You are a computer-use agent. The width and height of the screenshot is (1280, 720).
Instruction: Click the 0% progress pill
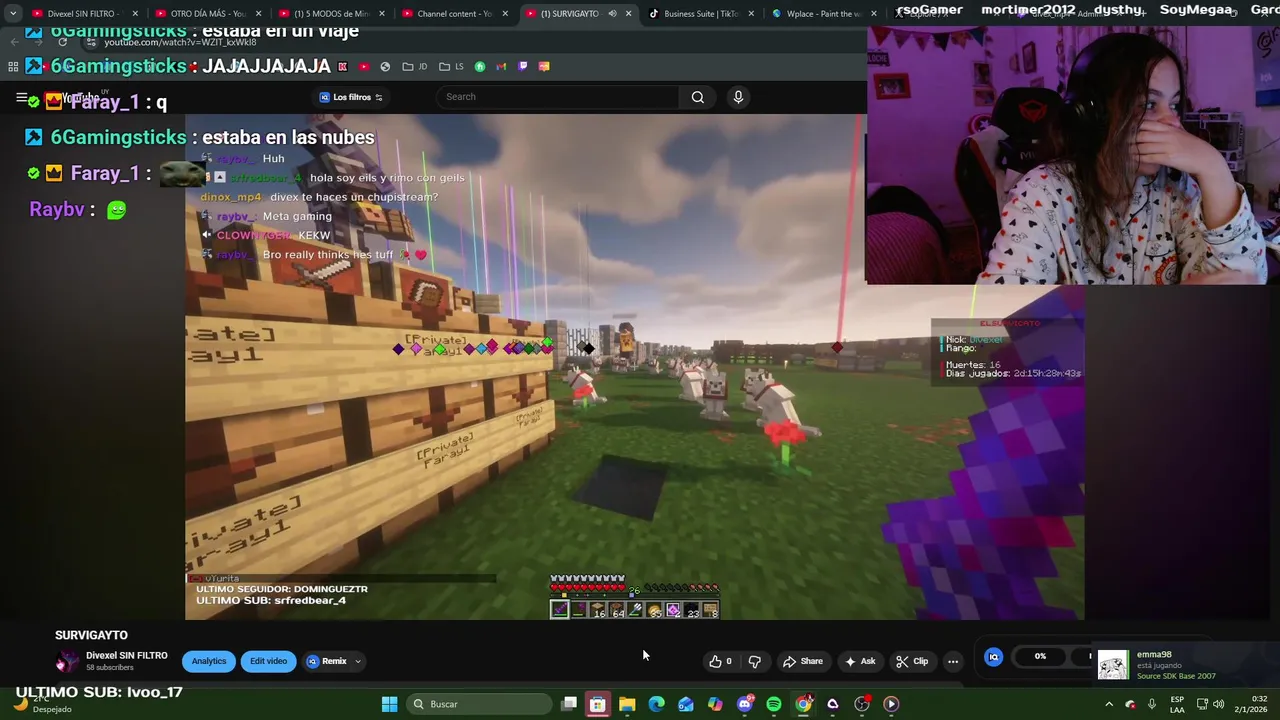click(x=1040, y=657)
